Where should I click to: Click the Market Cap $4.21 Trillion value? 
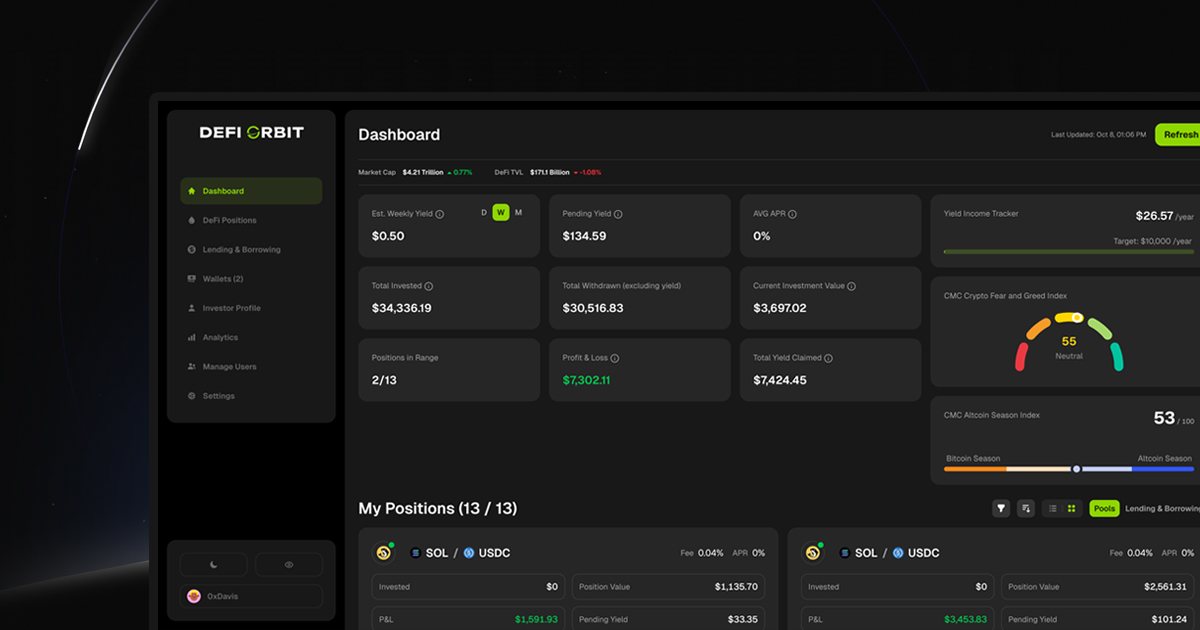click(x=425, y=172)
